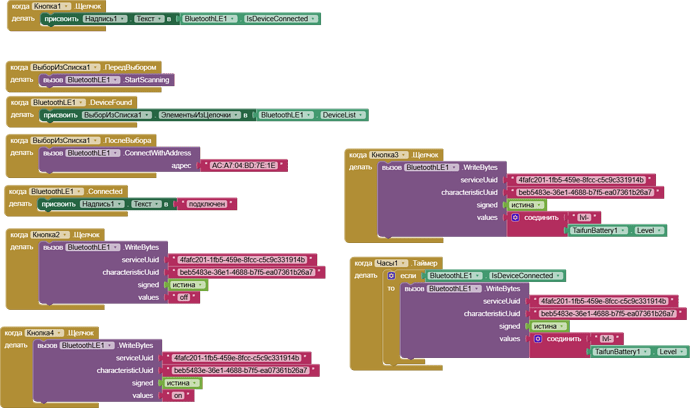Edit M- text in Кнопка3 block
This screenshot has width=690, height=408.
(584, 218)
